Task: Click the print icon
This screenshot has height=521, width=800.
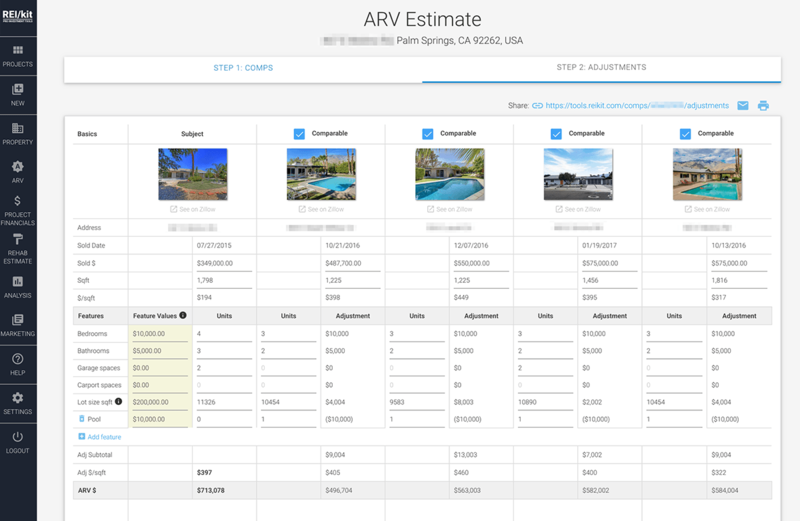Action: [x=763, y=105]
